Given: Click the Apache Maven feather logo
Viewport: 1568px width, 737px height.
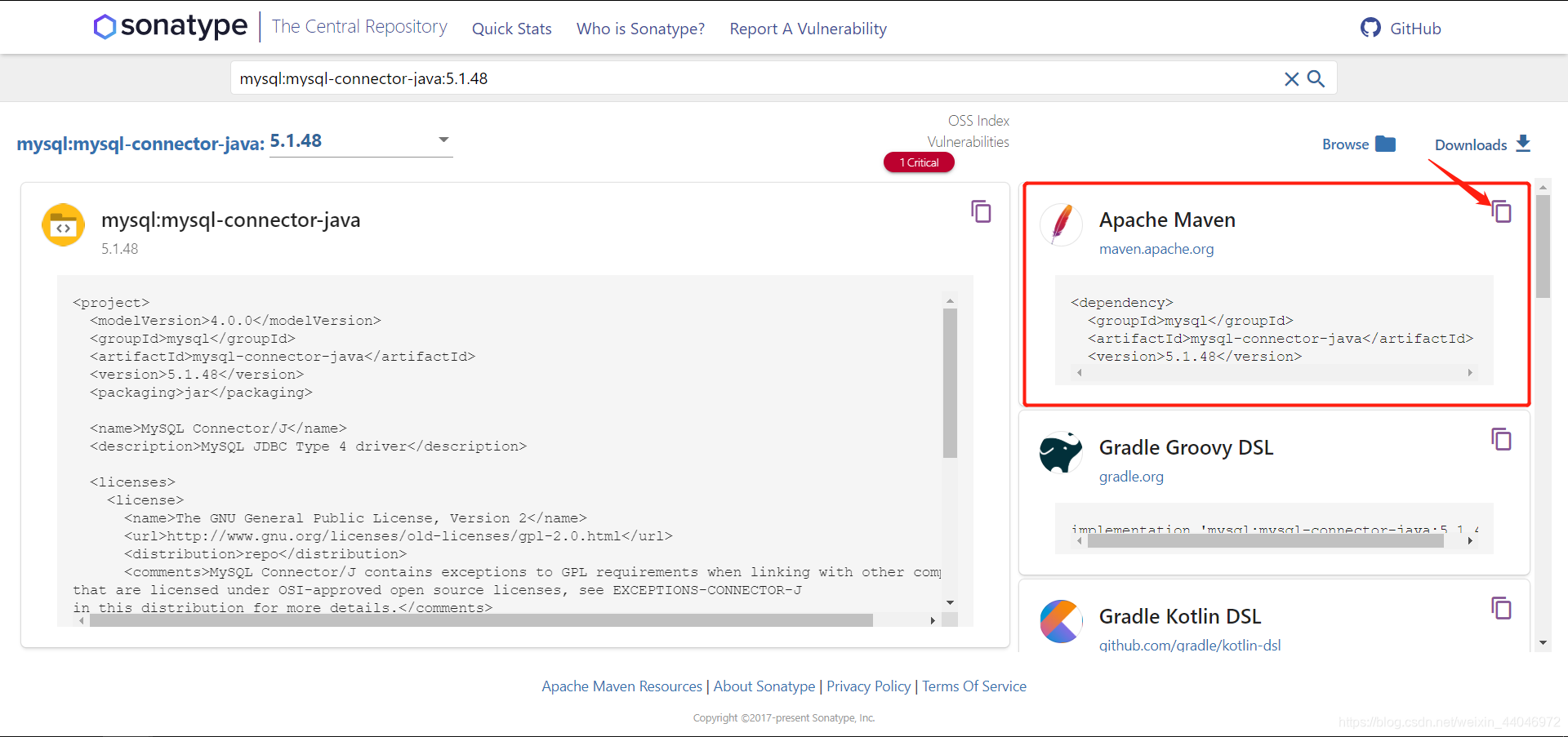Looking at the screenshot, I should [1061, 224].
